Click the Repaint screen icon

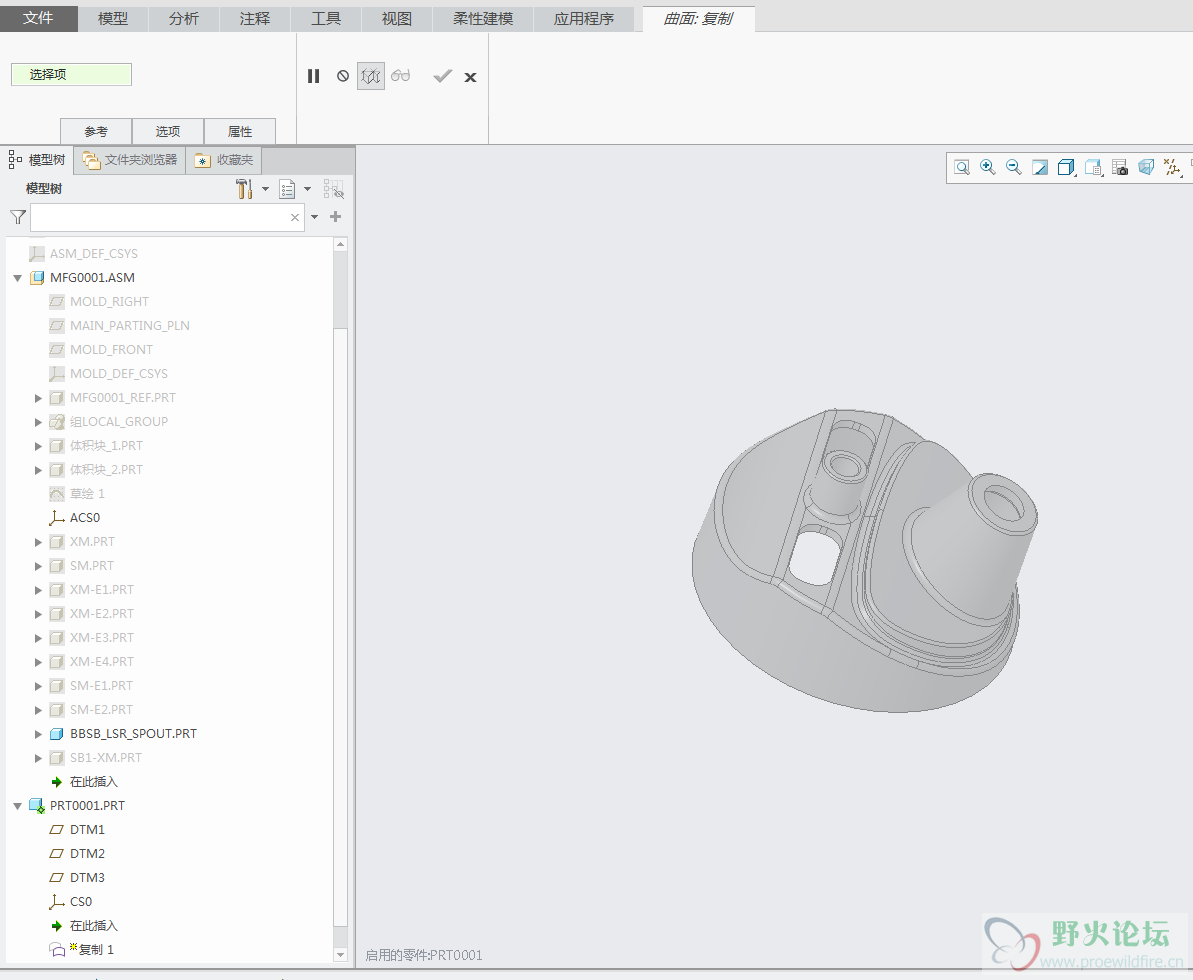coord(1040,167)
